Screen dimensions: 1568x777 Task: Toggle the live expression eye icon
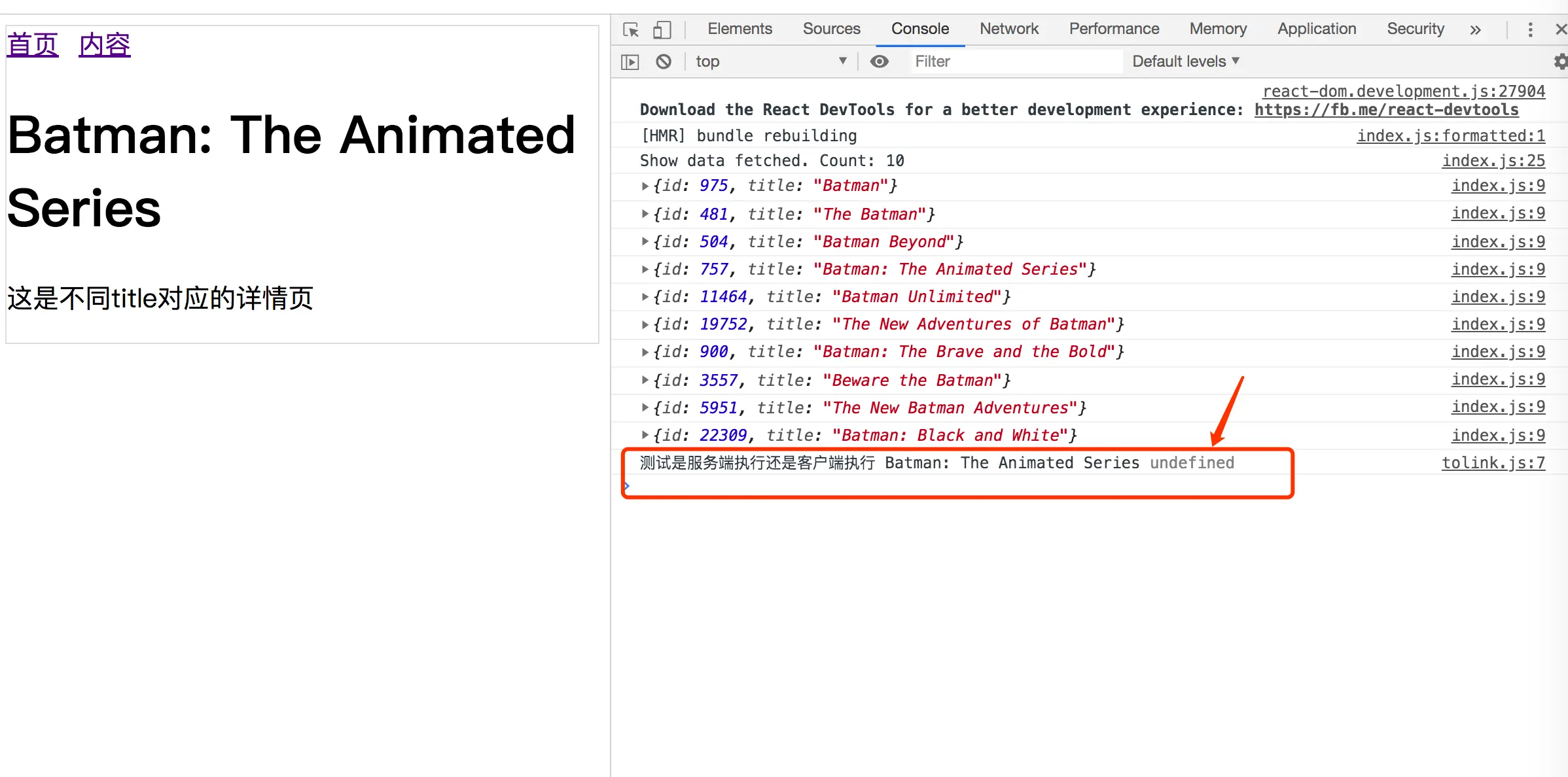(879, 61)
